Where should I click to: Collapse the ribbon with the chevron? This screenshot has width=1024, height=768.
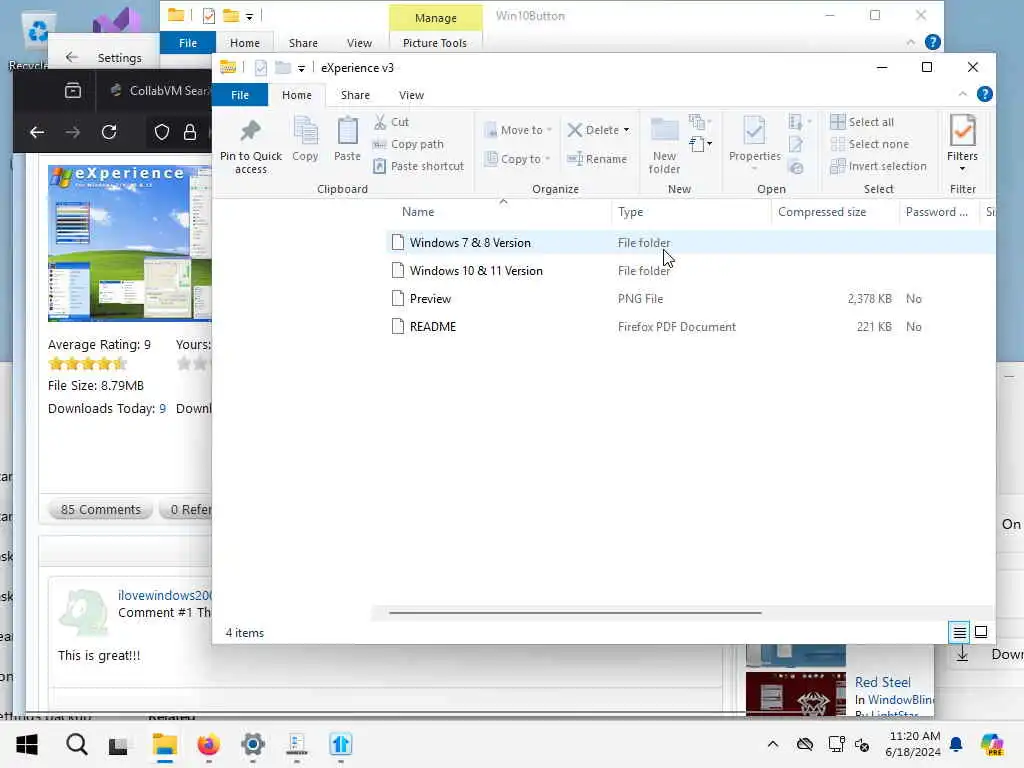pos(963,95)
